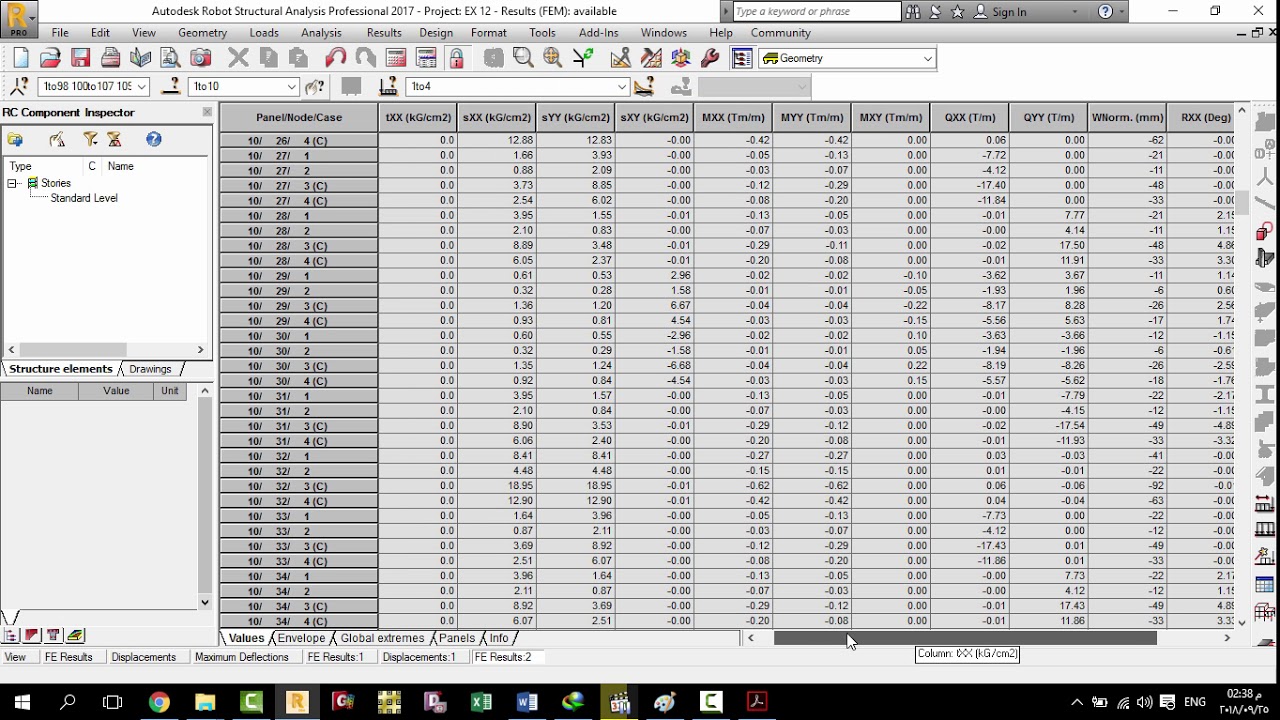Open the Loads menu
1280x720 pixels.
click(264, 33)
